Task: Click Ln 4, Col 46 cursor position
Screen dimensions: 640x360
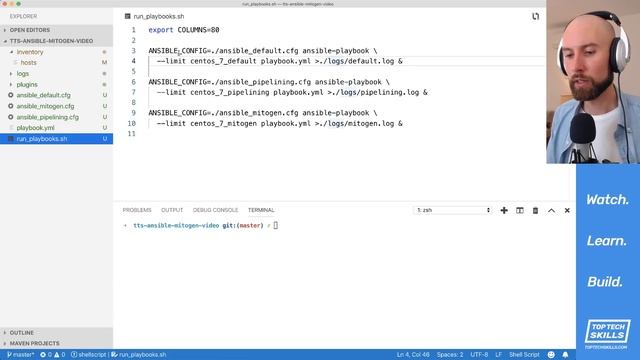Action: pyautogui.click(x=413, y=355)
